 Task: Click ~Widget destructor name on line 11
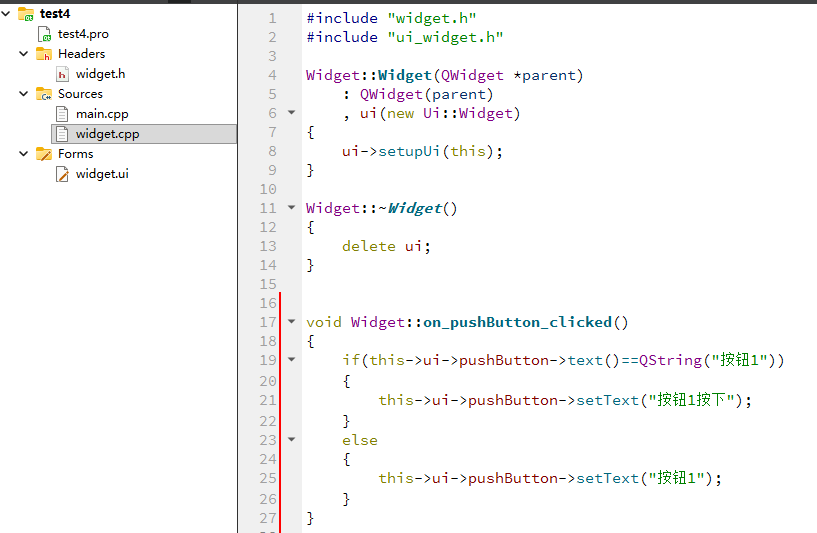410,208
